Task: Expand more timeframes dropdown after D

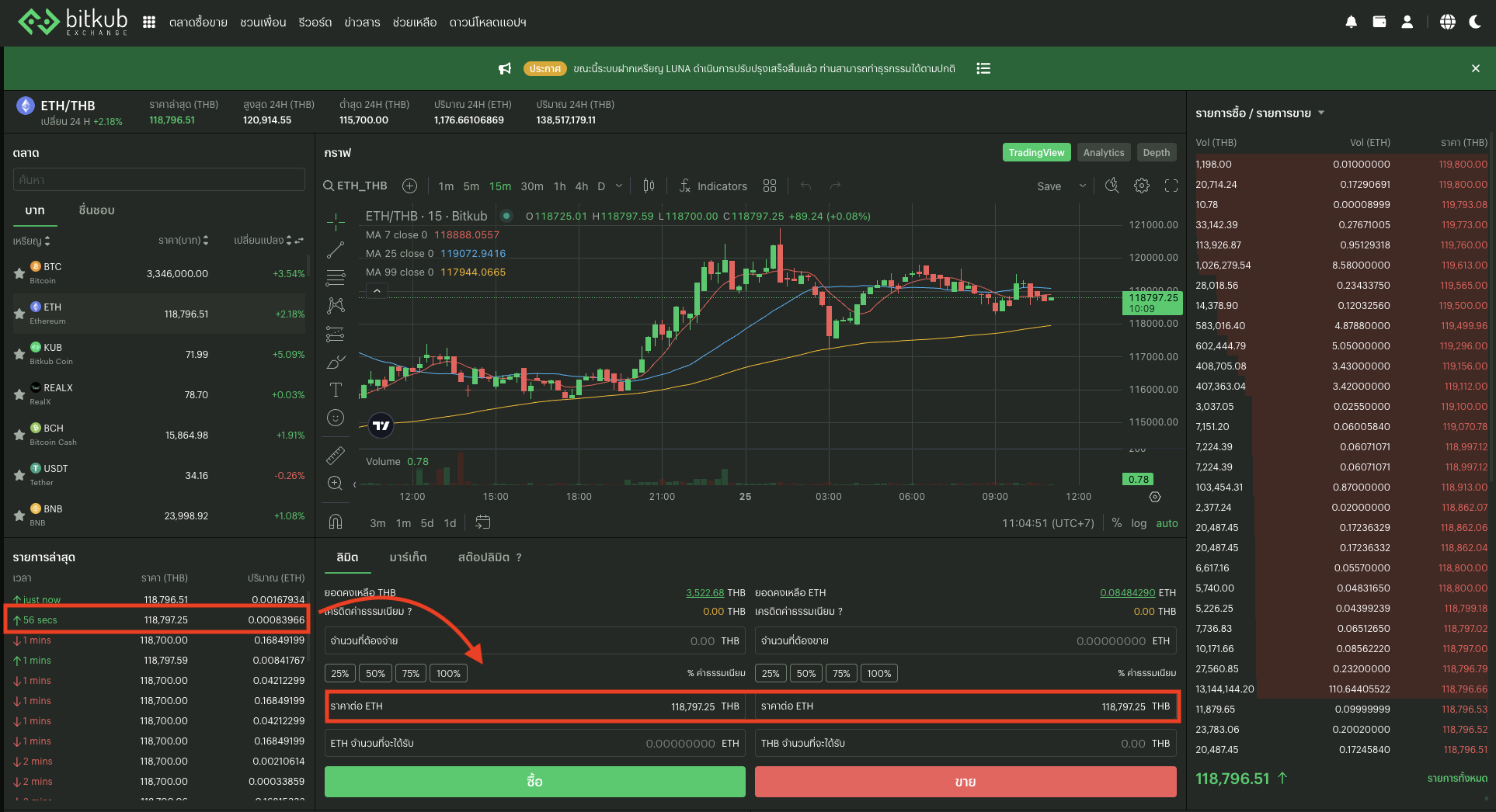Action: pos(619,186)
